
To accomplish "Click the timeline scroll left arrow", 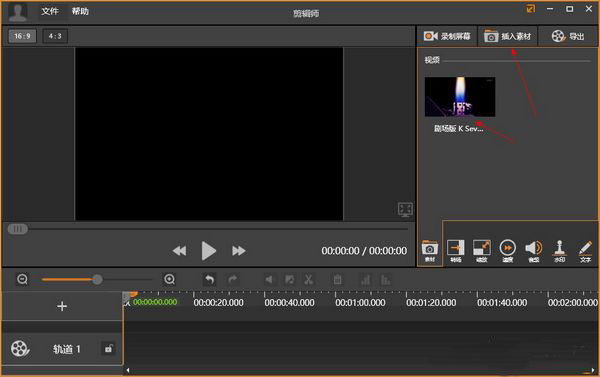I will tap(128, 370).
